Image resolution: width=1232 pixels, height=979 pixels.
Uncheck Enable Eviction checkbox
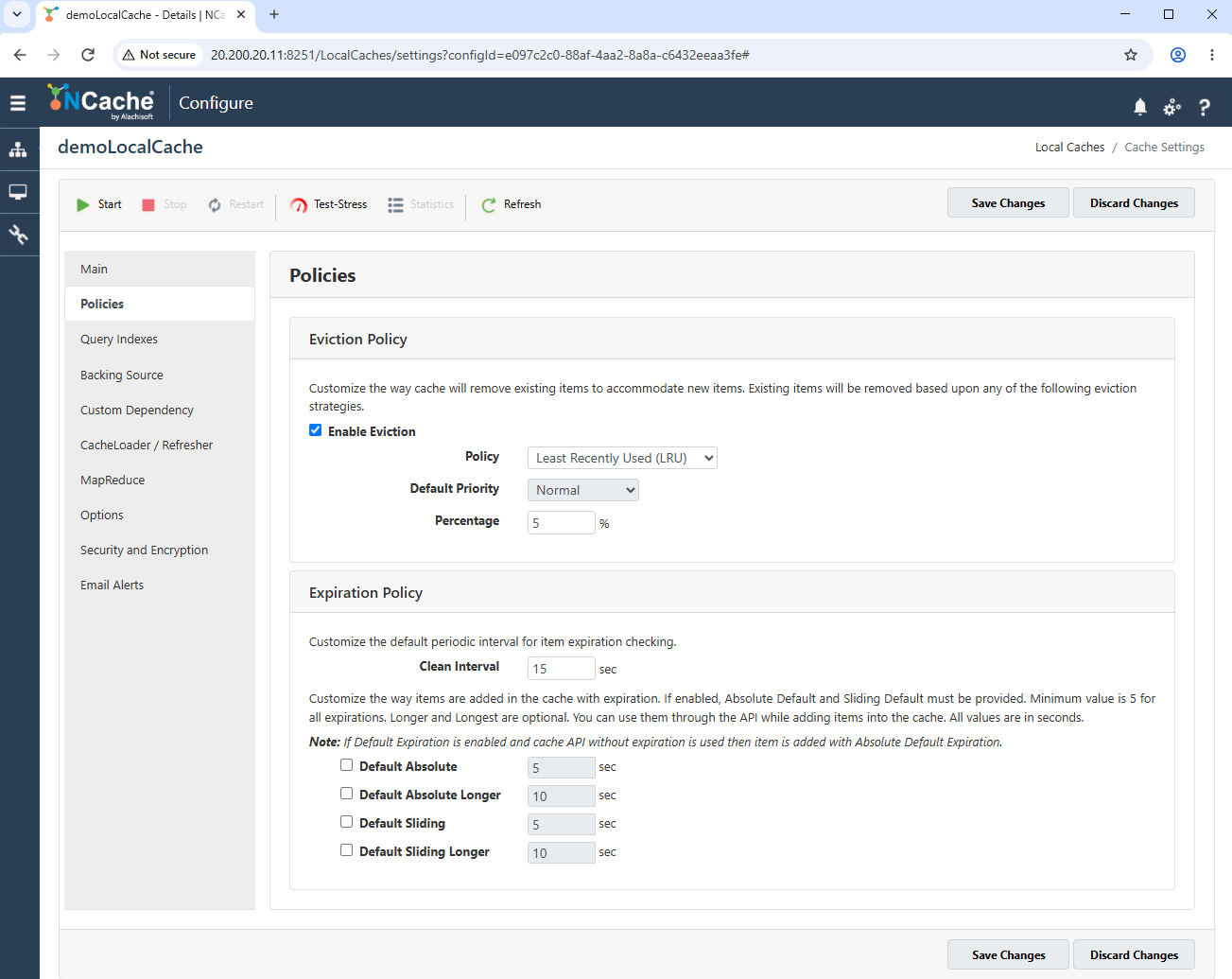pos(316,430)
